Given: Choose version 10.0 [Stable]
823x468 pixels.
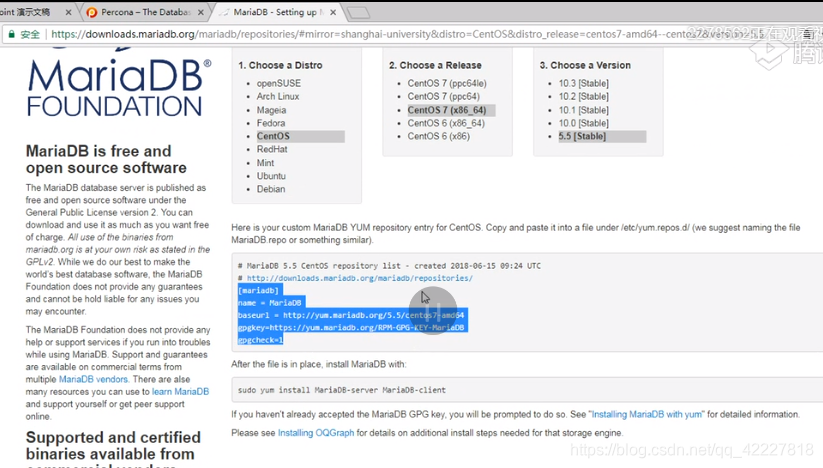Looking at the screenshot, I should click(583, 123).
